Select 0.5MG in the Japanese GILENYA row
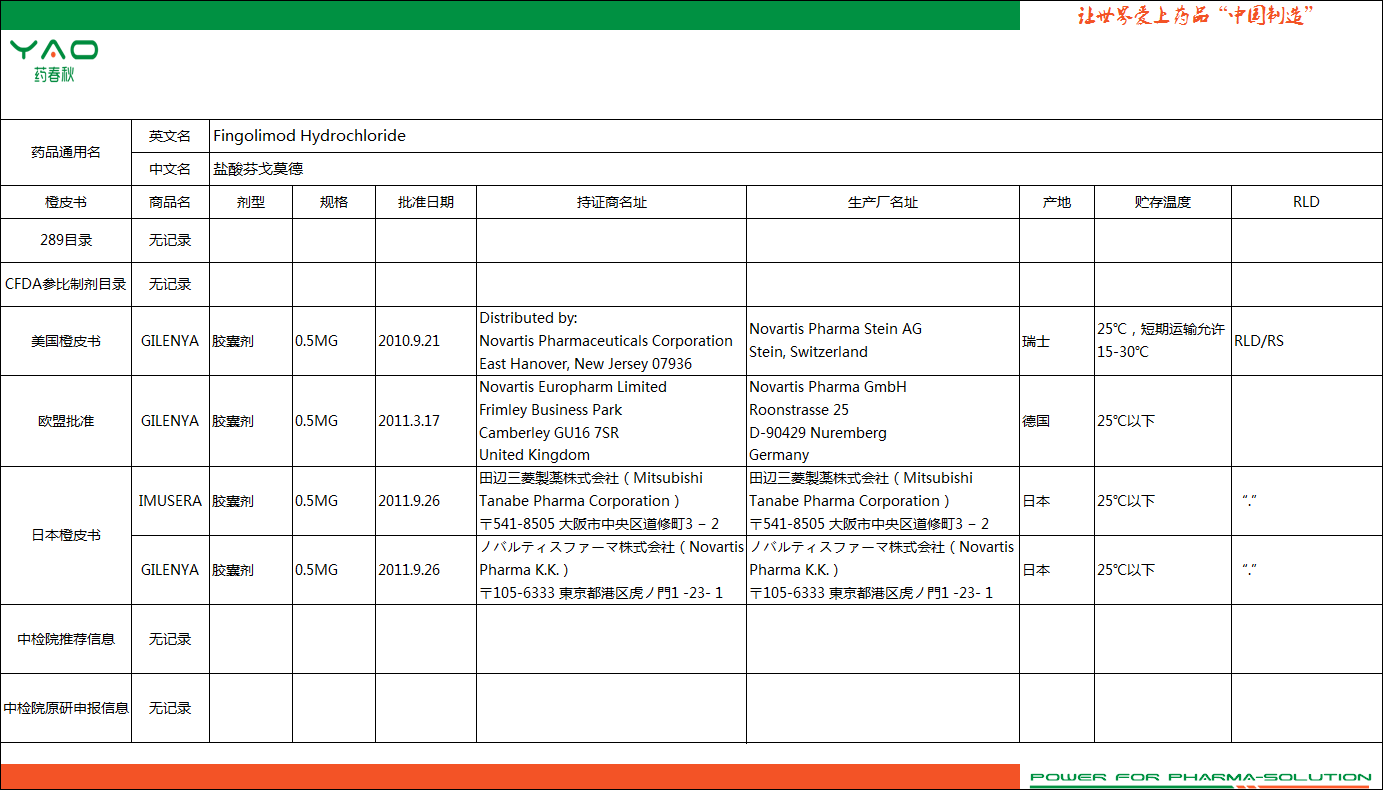1384x811 pixels. click(x=334, y=570)
